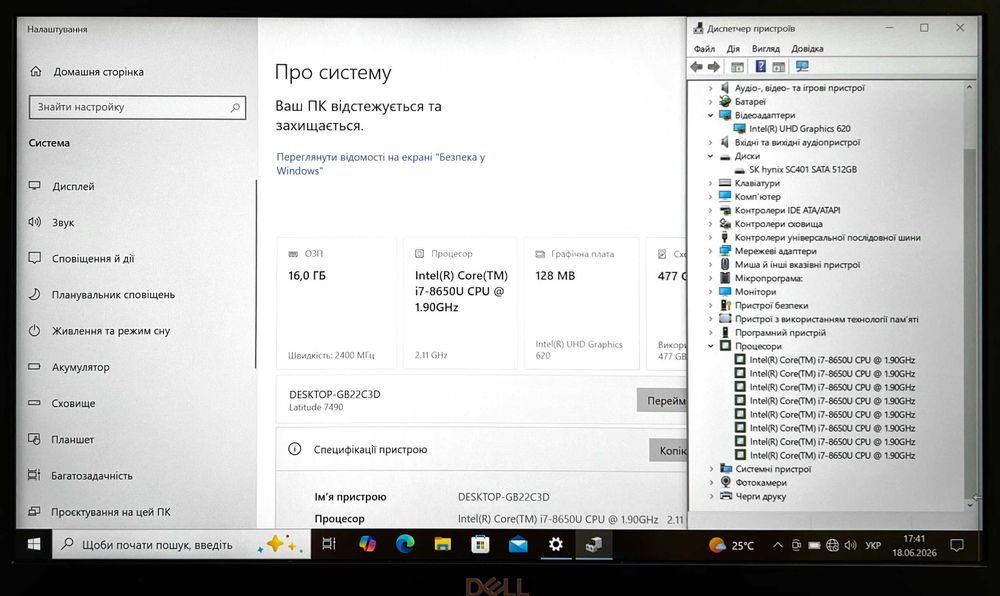This screenshot has height=596, width=1000.
Task: Collapse the Процесори node
Action: click(x=710, y=346)
